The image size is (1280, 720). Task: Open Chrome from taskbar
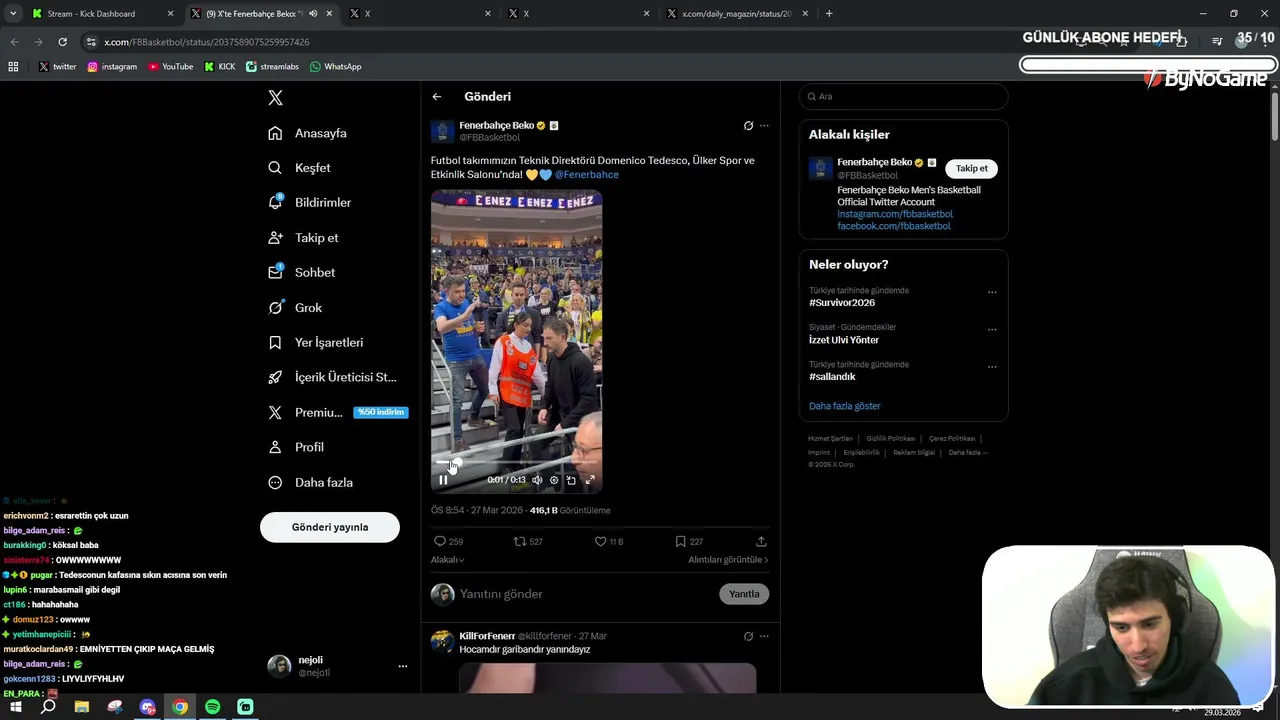tap(180, 707)
